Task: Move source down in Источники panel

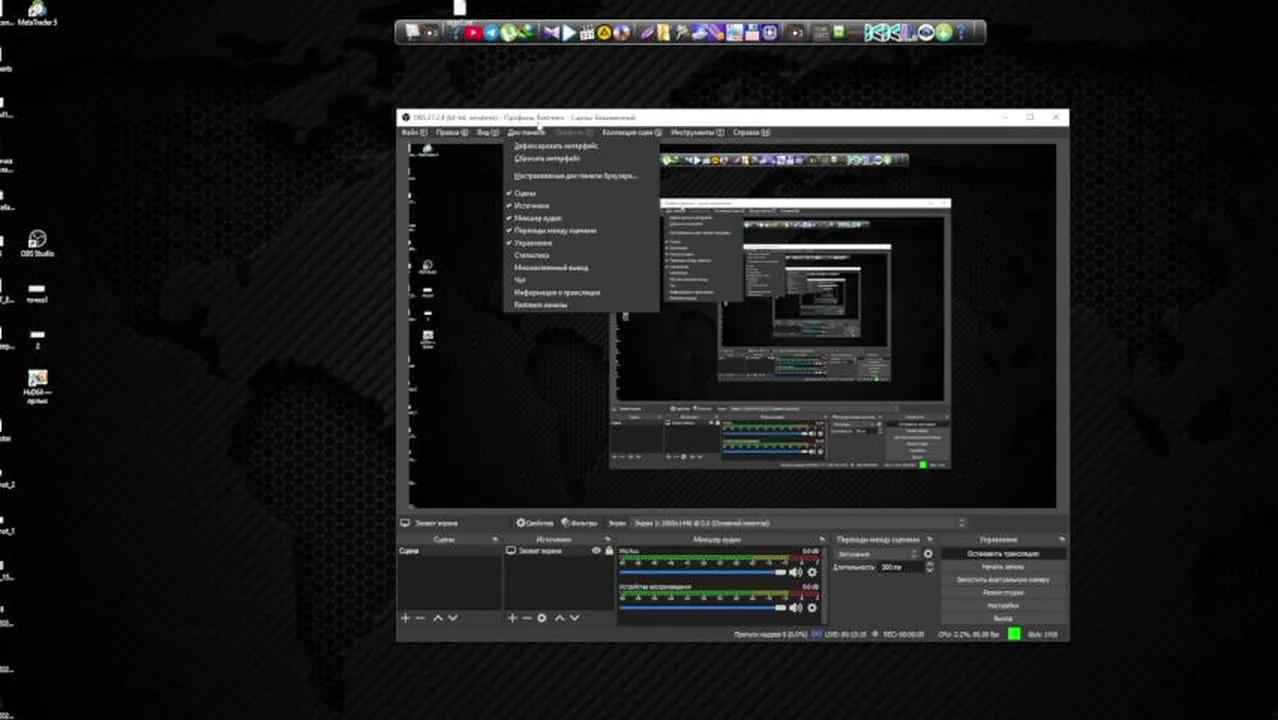Action: click(574, 618)
